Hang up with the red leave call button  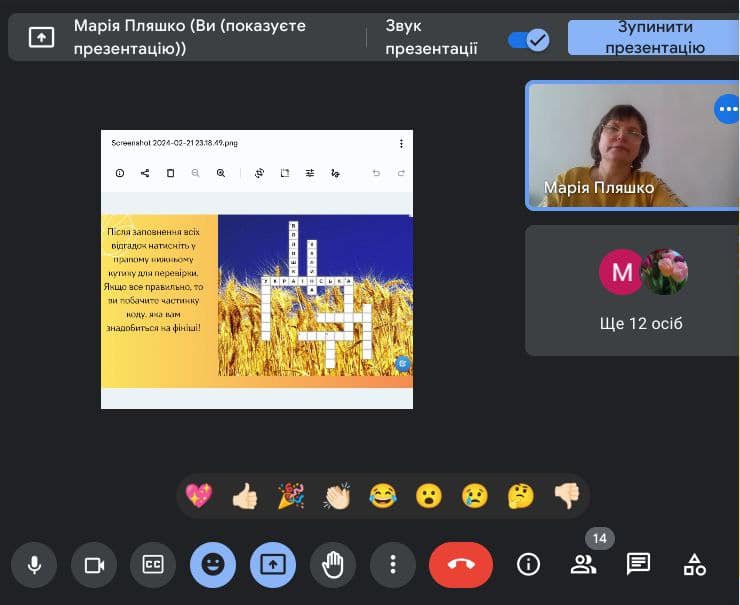(x=461, y=565)
